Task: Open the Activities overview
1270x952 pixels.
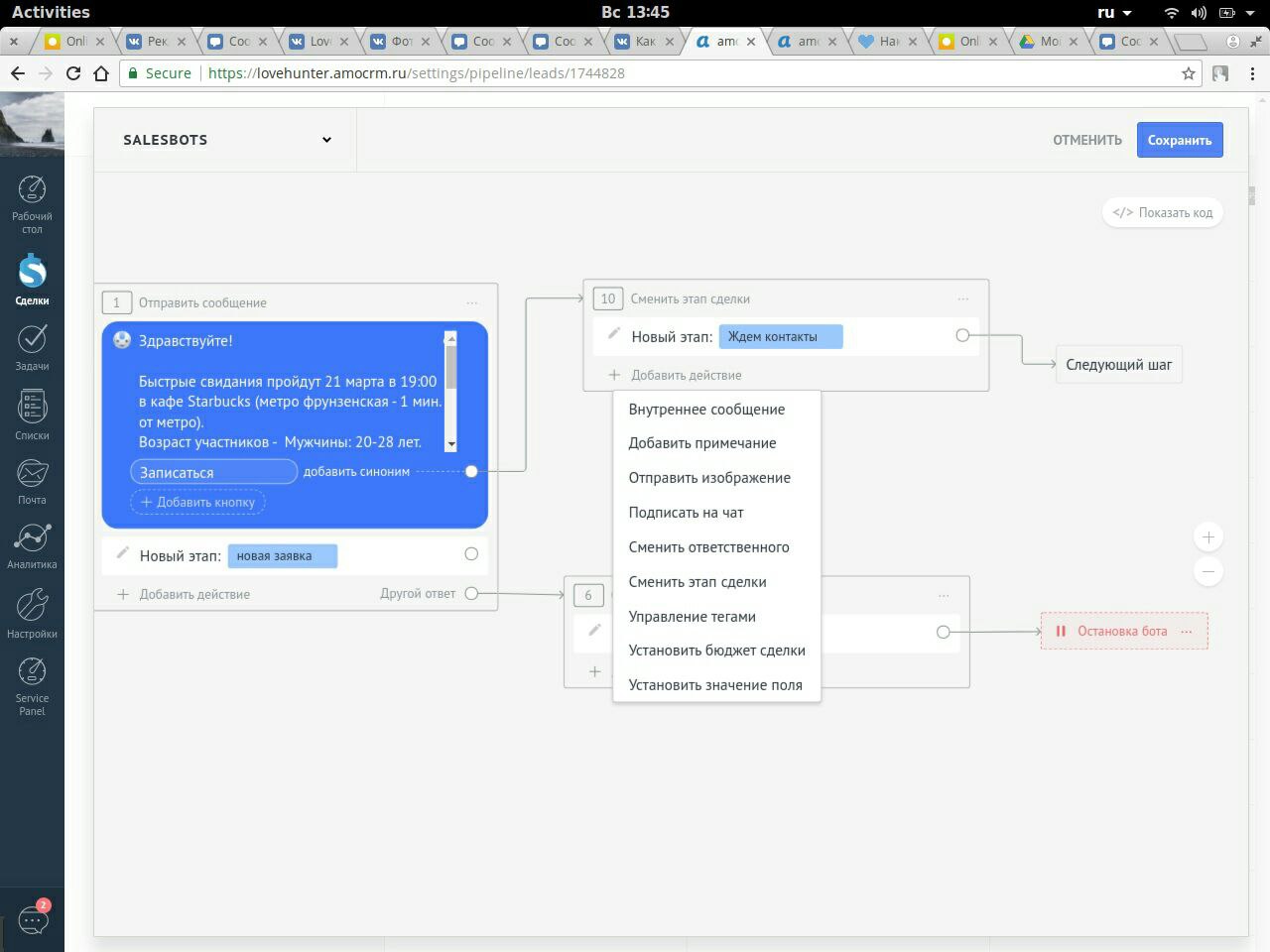Action: (x=50, y=12)
